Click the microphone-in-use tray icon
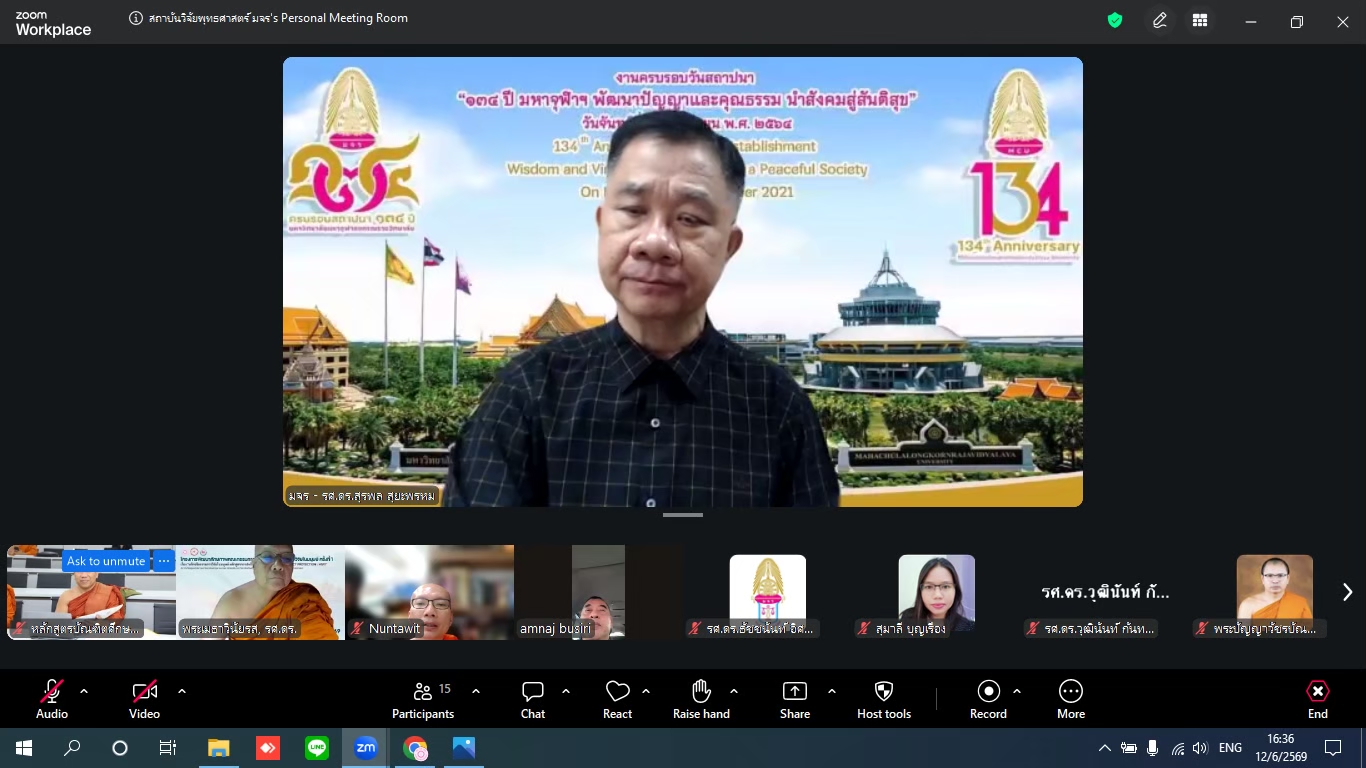The width and height of the screenshot is (1366, 768). click(1153, 748)
